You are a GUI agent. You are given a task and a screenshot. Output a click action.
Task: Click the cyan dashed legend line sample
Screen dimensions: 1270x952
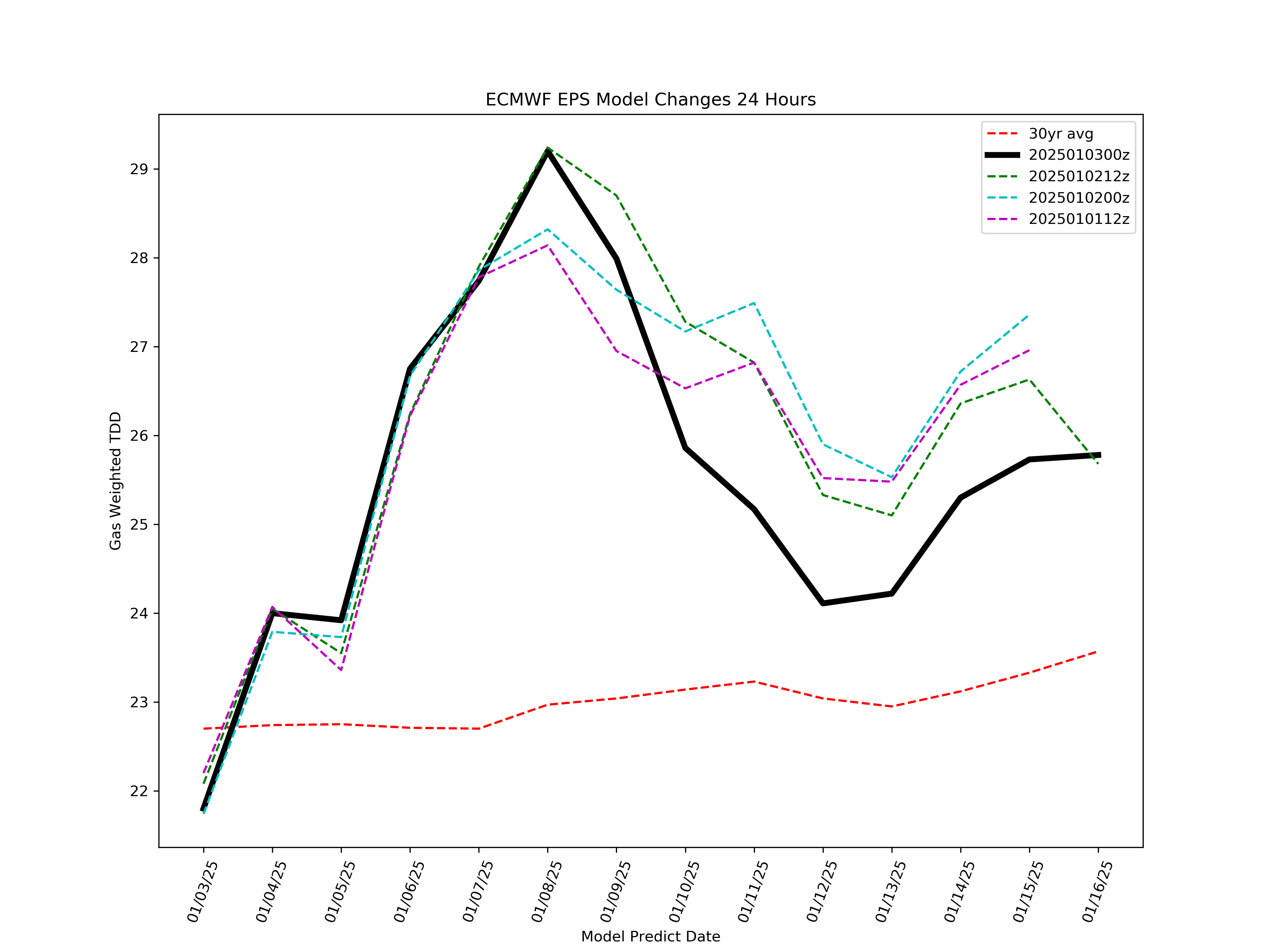[x=1003, y=198]
